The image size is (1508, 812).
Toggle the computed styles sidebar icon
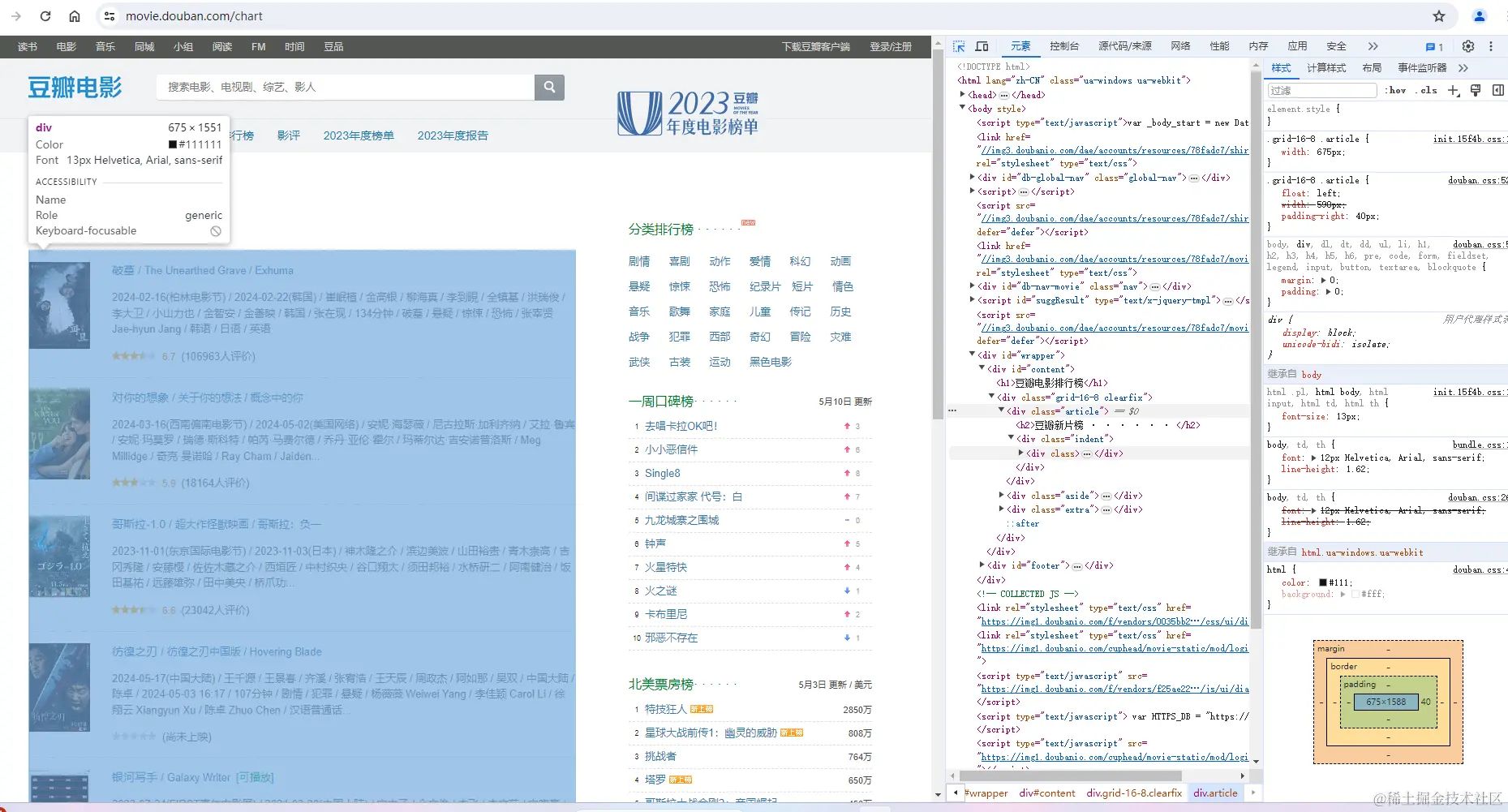tap(1498, 90)
